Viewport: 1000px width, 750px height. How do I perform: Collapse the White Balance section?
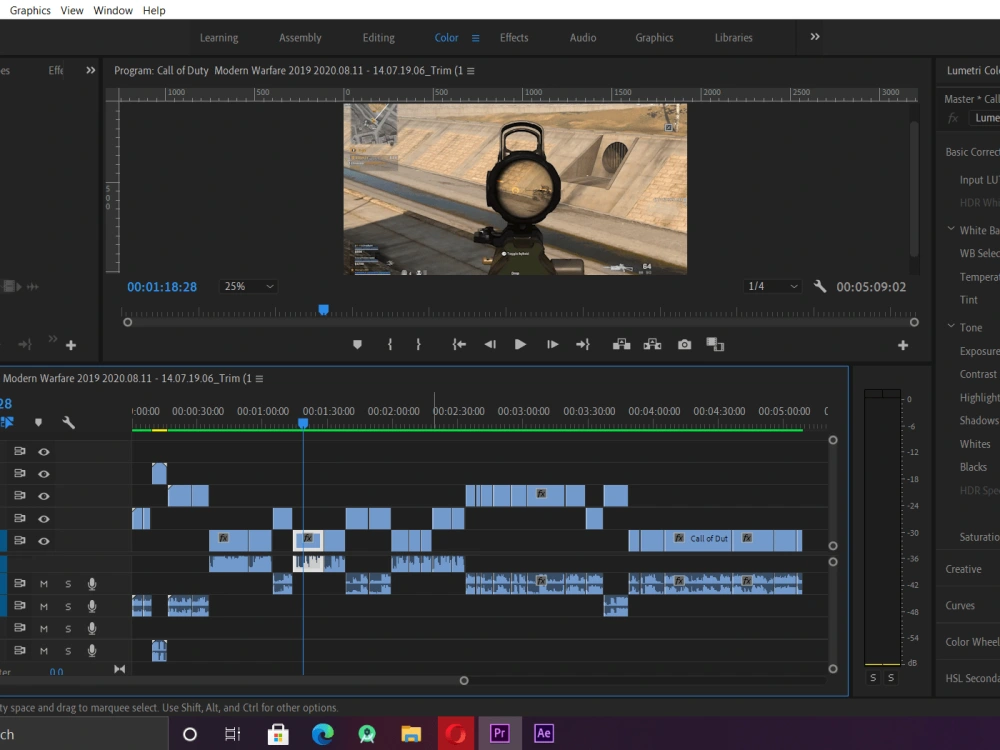coord(951,229)
